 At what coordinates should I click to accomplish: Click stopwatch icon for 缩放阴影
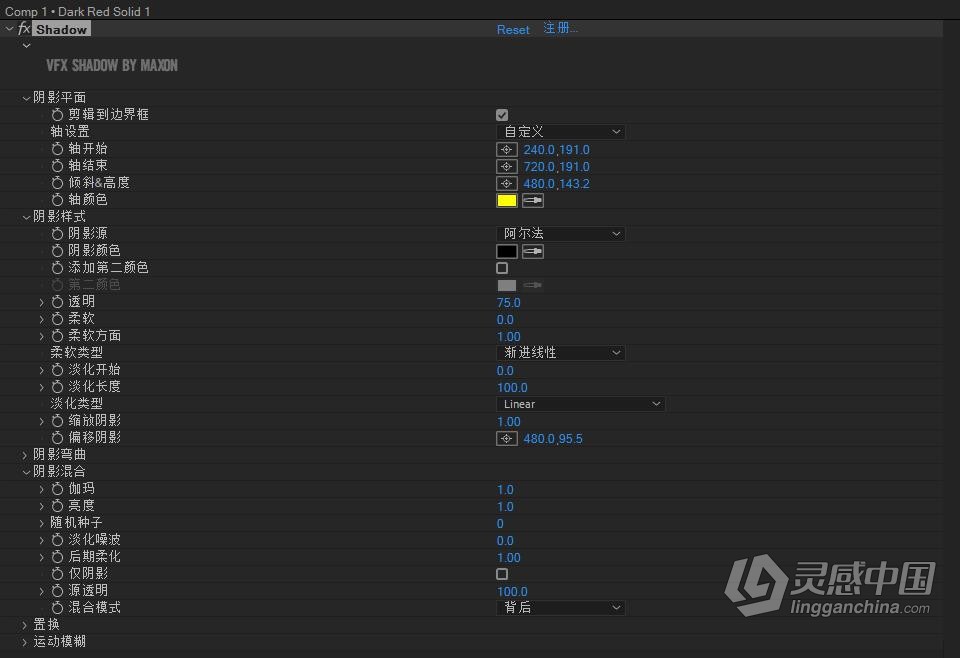(x=57, y=421)
